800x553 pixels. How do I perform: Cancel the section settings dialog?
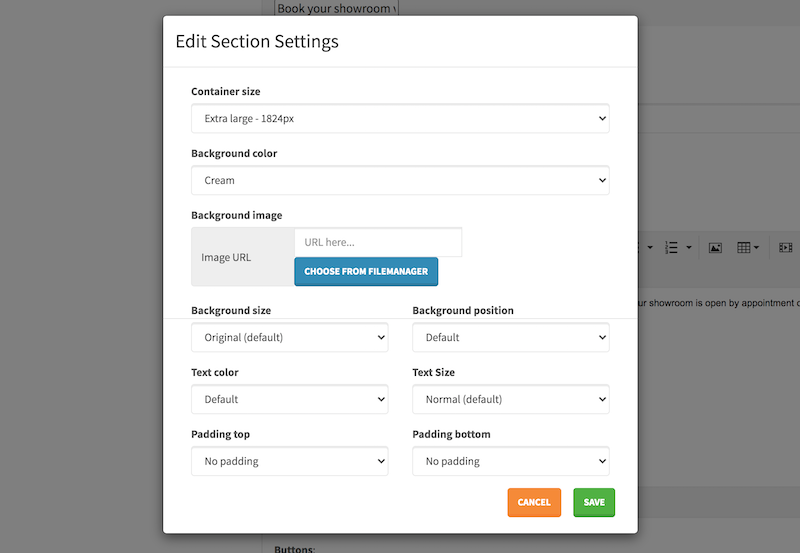pos(534,502)
